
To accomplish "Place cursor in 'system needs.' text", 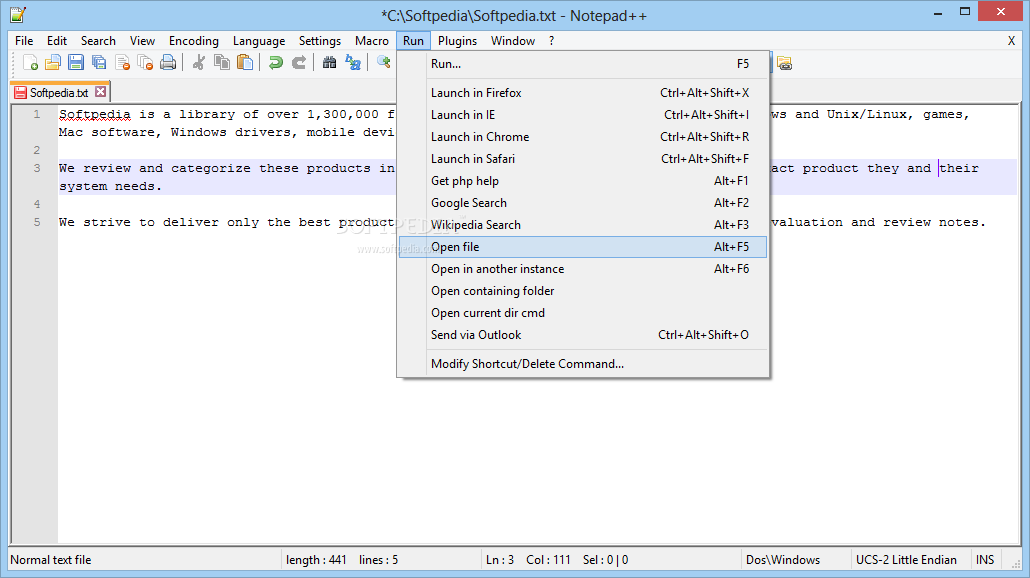I will pos(110,187).
